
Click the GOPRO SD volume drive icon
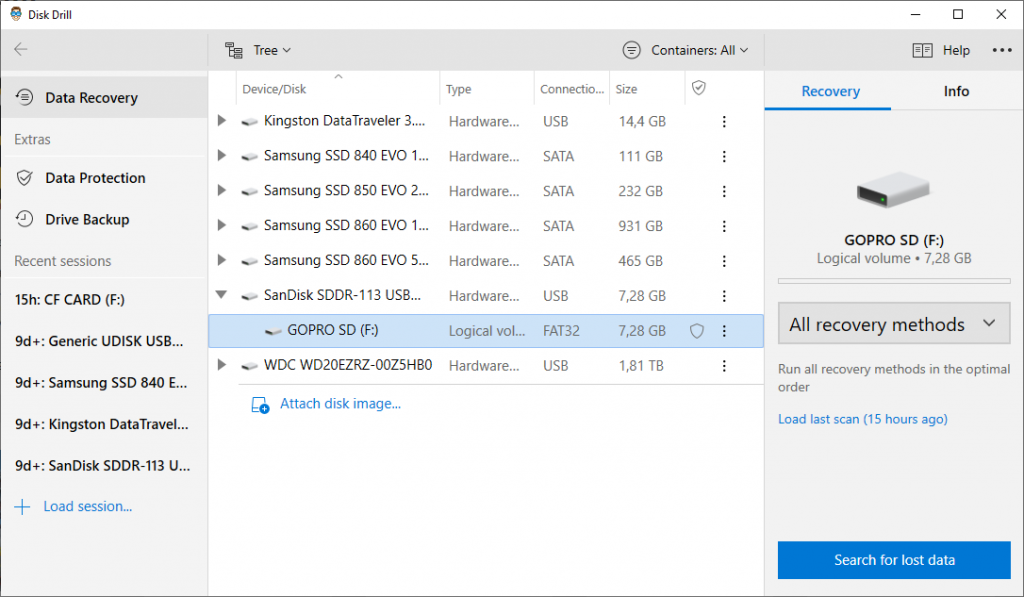273,331
